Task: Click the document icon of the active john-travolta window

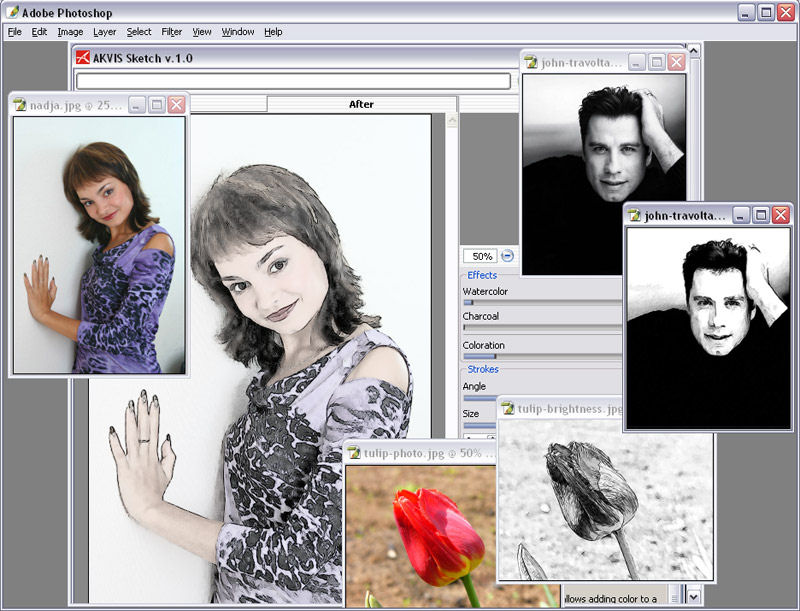Action: (634, 215)
